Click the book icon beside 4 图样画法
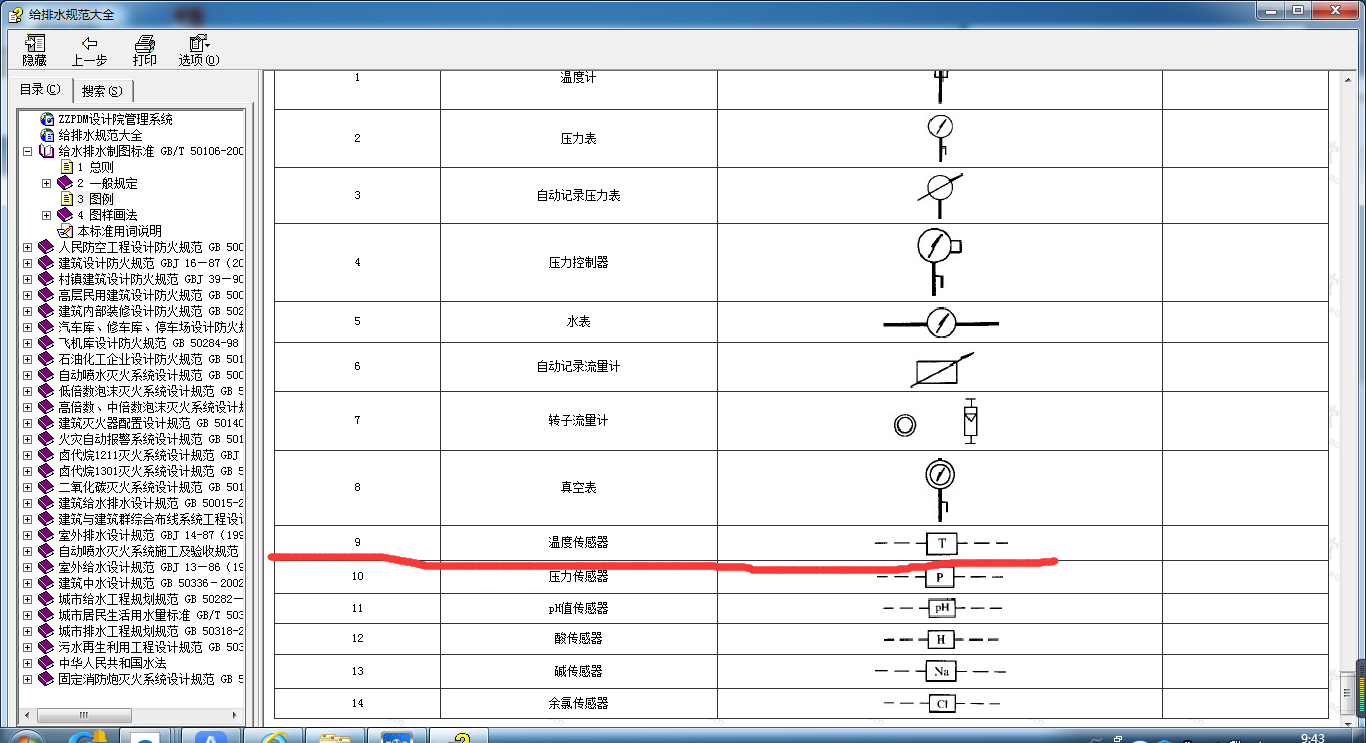 (65, 215)
